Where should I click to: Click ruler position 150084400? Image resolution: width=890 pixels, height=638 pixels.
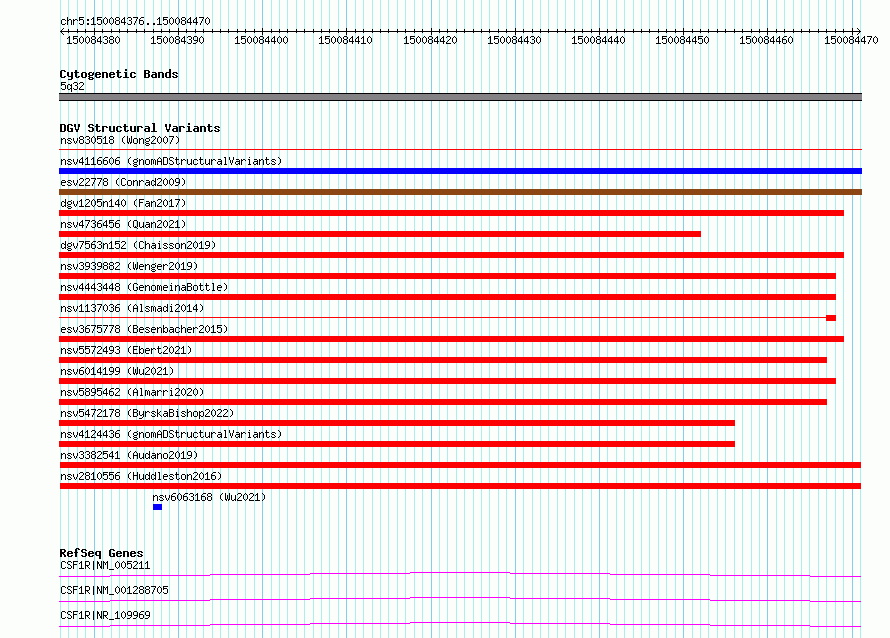[x=261, y=40]
